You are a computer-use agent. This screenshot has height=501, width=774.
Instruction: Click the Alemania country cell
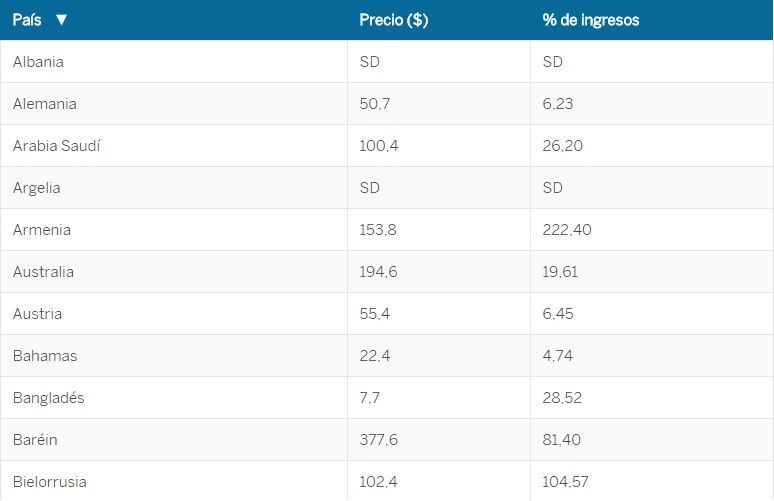click(x=45, y=104)
